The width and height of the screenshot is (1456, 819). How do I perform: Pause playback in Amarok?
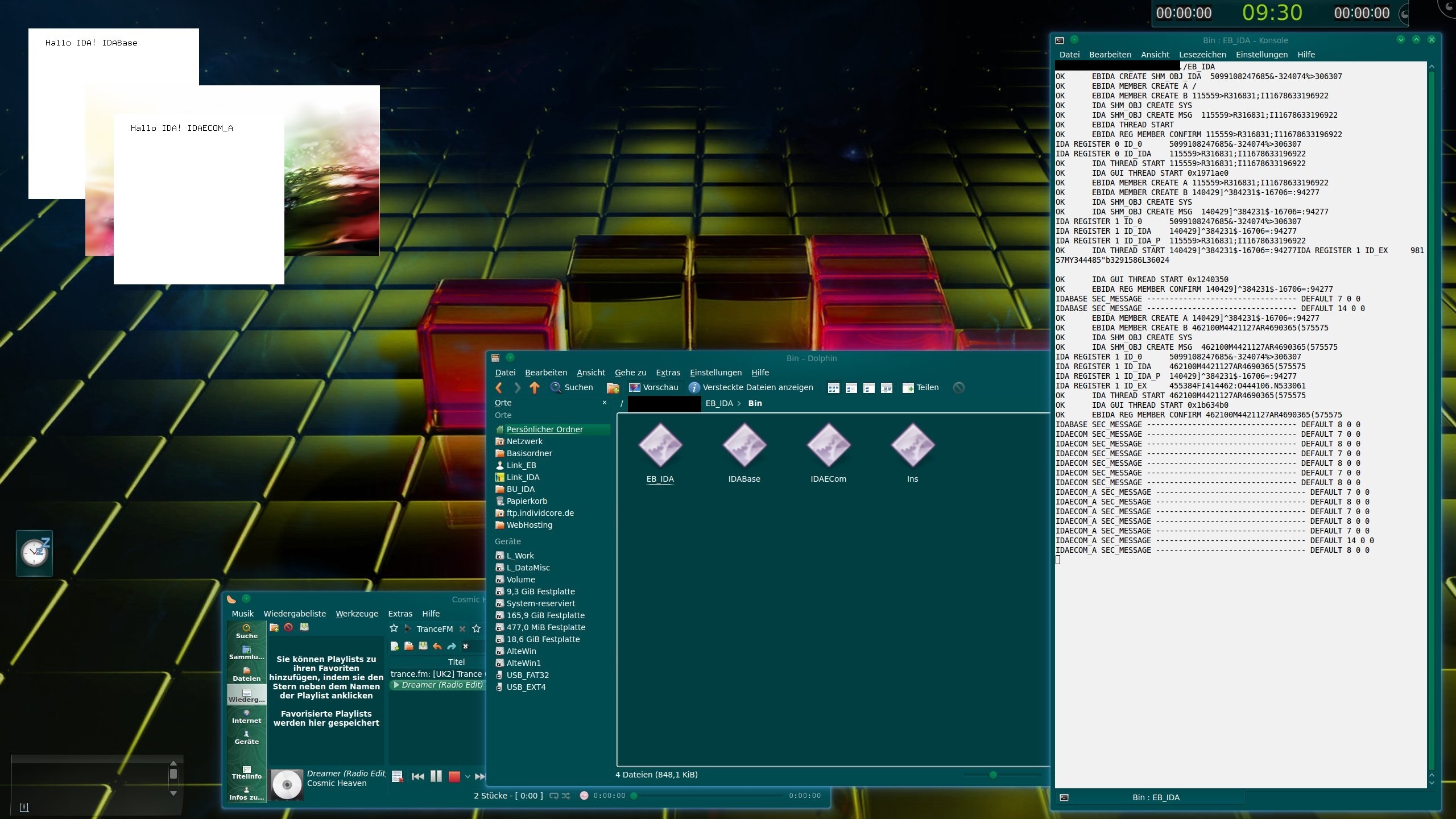click(436, 776)
